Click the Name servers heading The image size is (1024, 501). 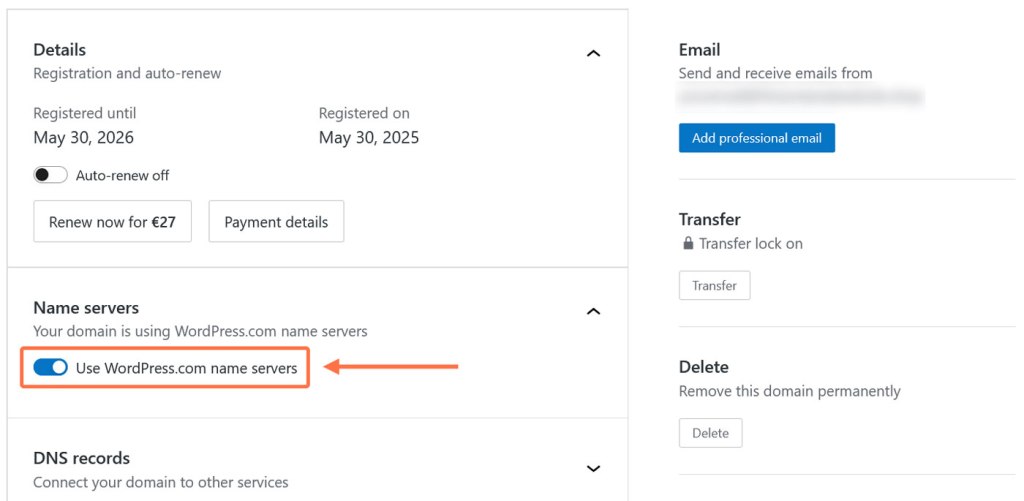coord(86,308)
